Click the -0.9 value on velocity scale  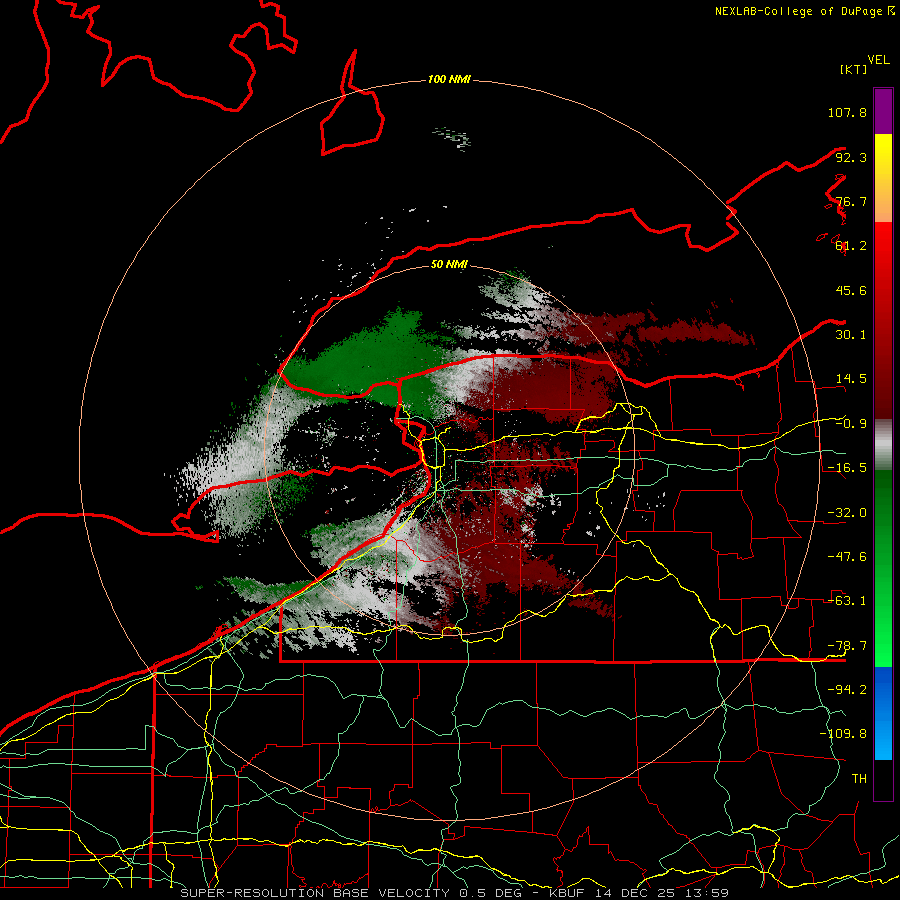(x=851, y=424)
